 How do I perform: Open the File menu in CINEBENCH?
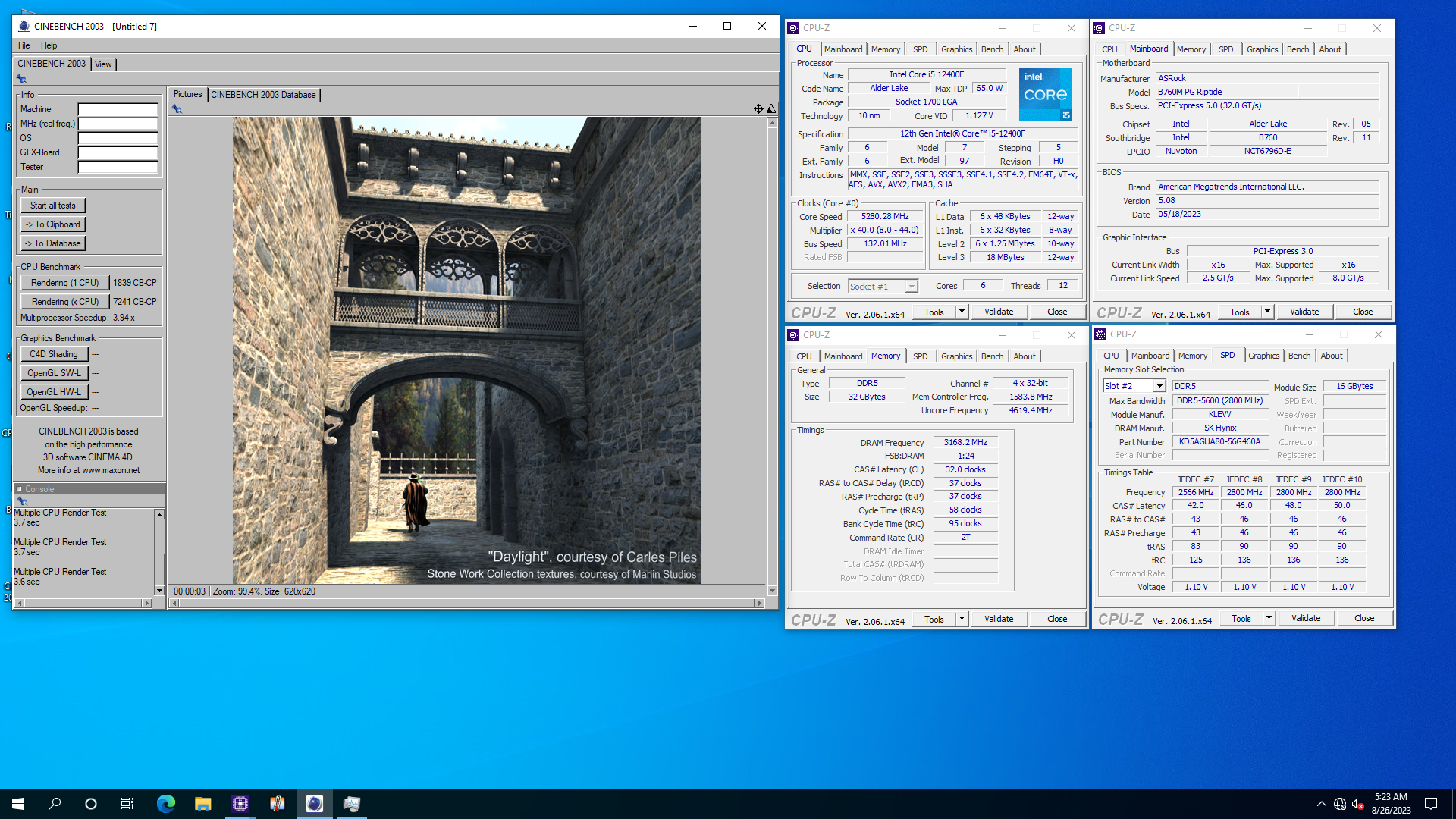point(24,45)
